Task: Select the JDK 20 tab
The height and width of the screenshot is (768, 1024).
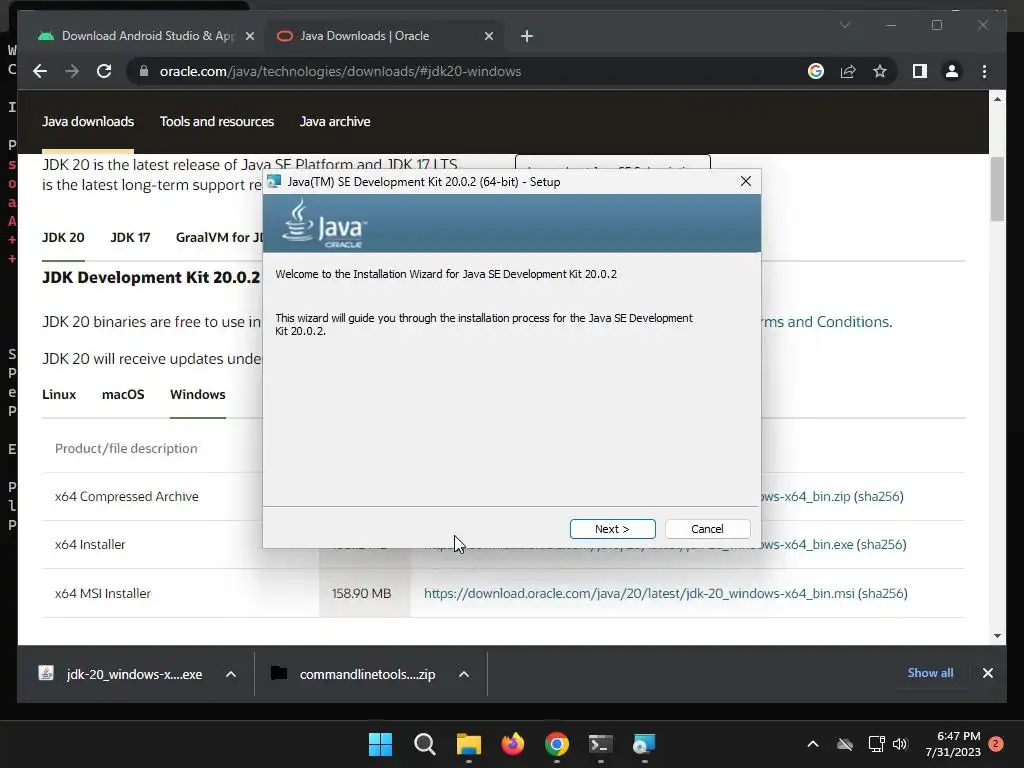Action: click(63, 238)
